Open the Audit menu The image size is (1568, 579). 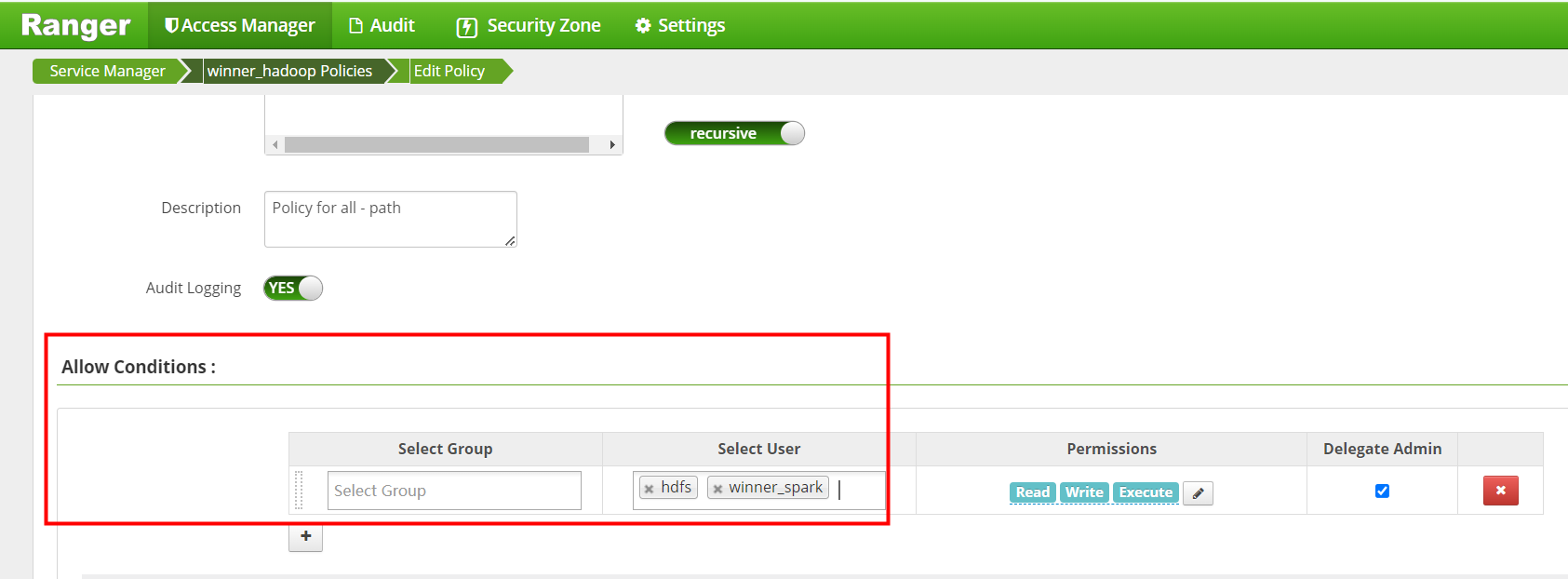tap(382, 26)
